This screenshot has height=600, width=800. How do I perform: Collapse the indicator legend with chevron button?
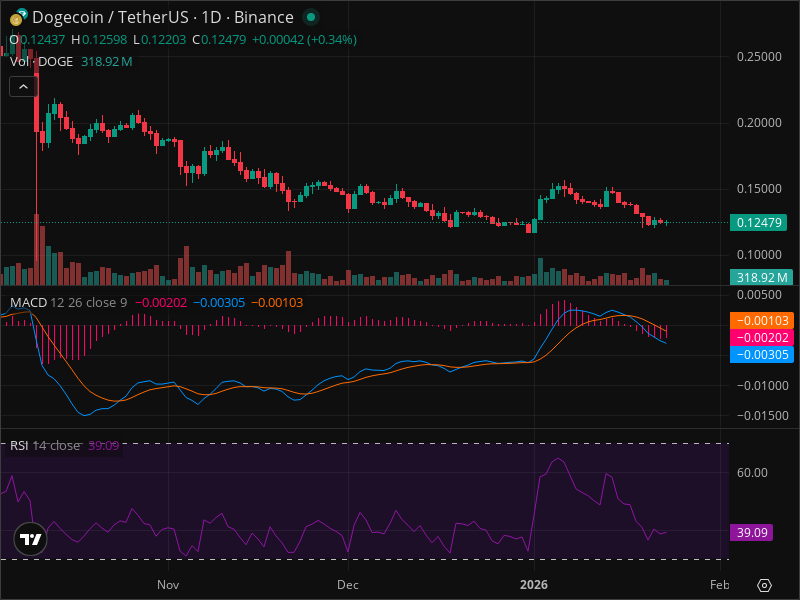(x=23, y=87)
